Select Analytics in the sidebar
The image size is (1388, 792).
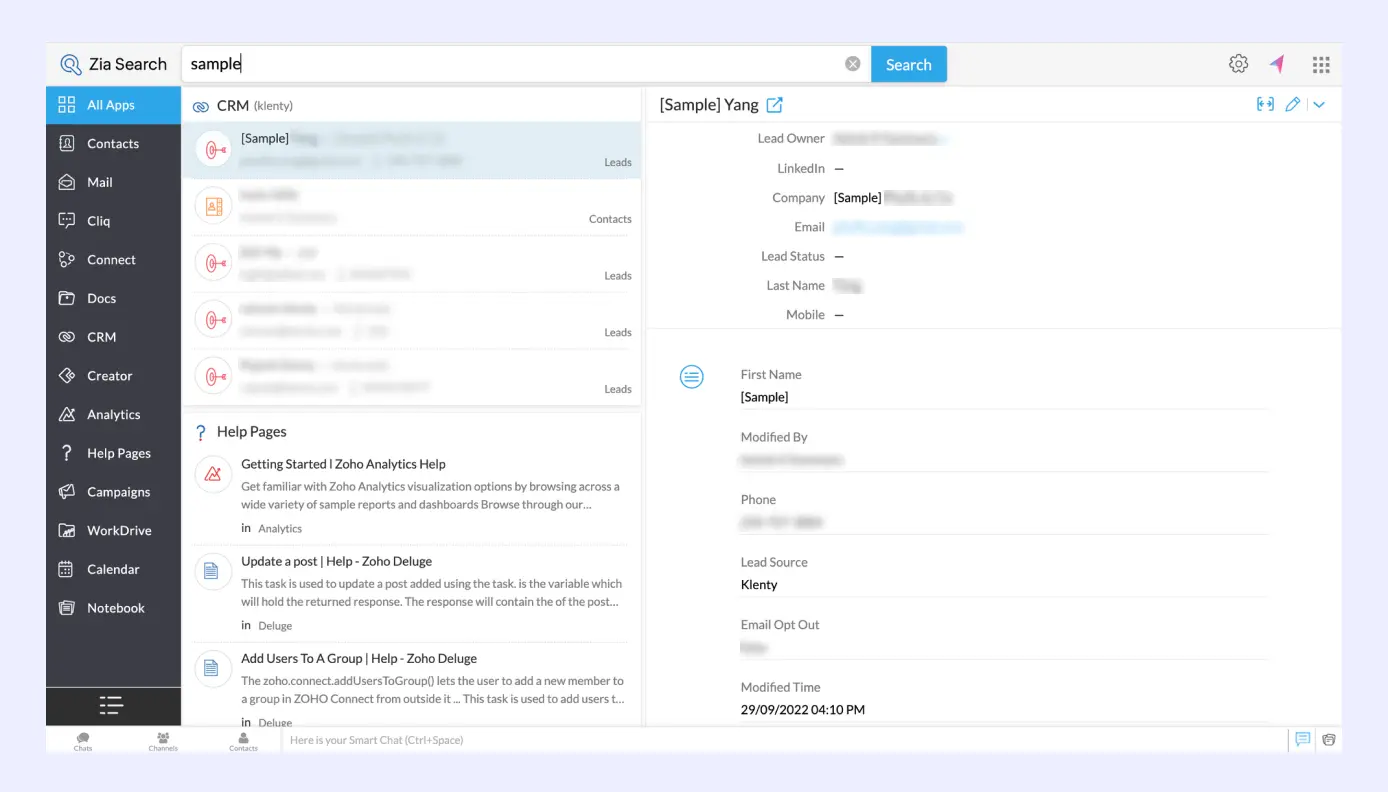click(x=113, y=414)
